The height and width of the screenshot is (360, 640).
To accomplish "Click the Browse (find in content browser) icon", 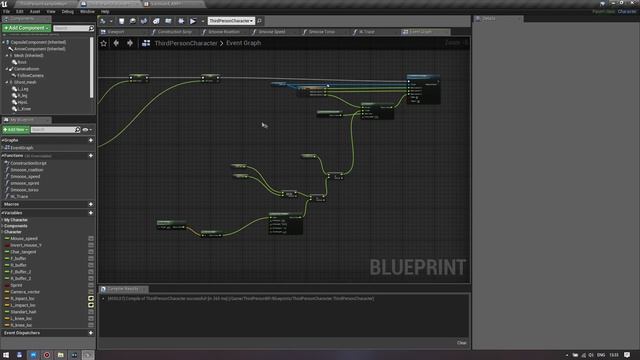I will tap(133, 21).
